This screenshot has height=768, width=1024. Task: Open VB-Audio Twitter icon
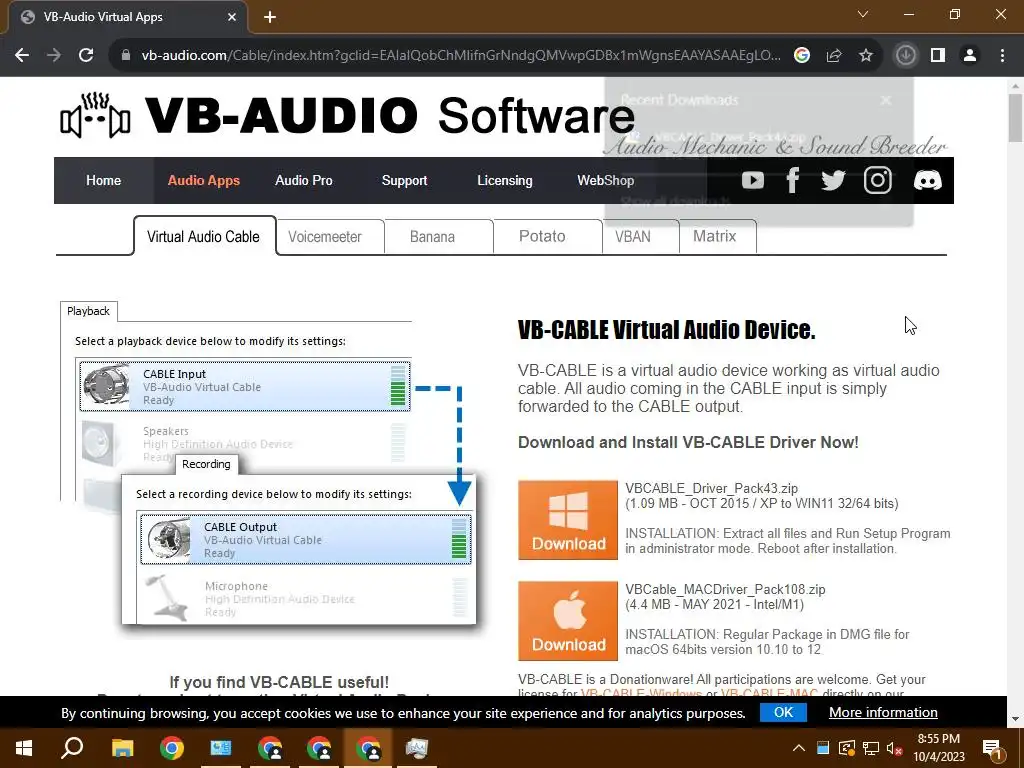tap(833, 180)
